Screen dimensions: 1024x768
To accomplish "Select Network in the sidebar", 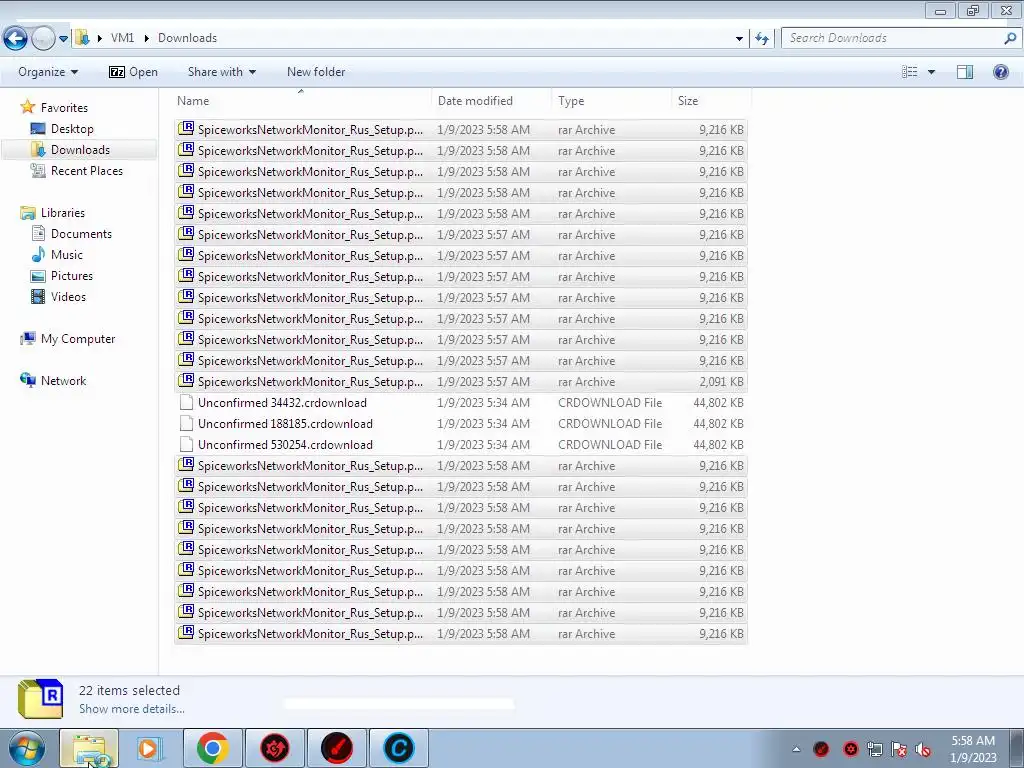I will click(x=63, y=381).
